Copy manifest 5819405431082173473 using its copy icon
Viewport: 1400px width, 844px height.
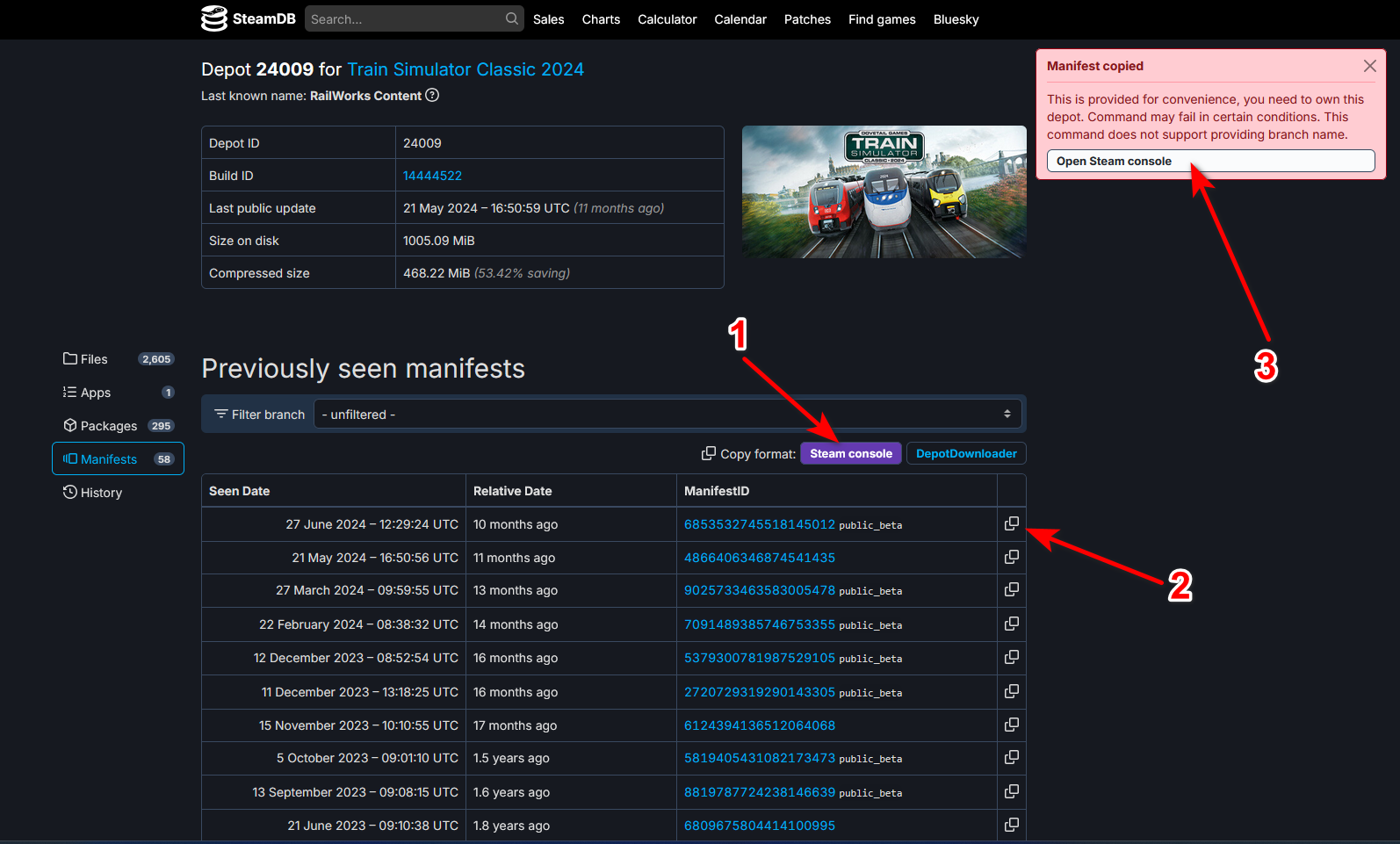(x=1012, y=757)
